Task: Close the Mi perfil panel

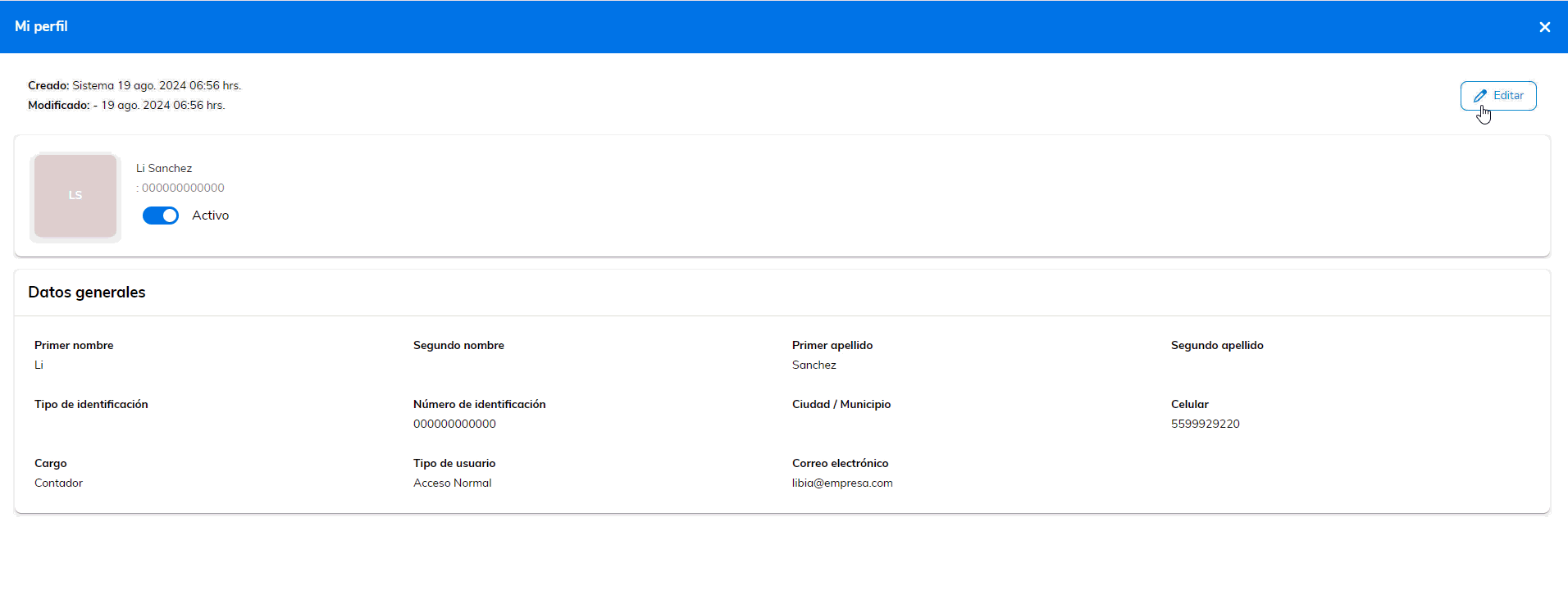Action: click(x=1544, y=27)
